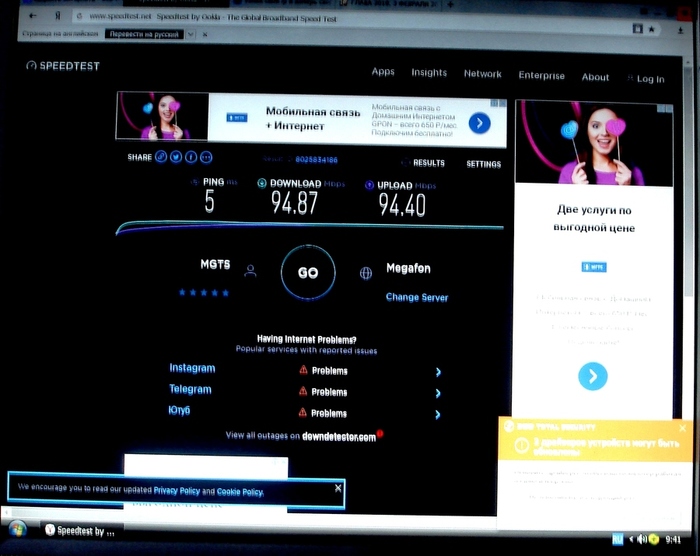Open more share options ellipsis icon
This screenshot has width=700, height=556.
click(x=206, y=157)
